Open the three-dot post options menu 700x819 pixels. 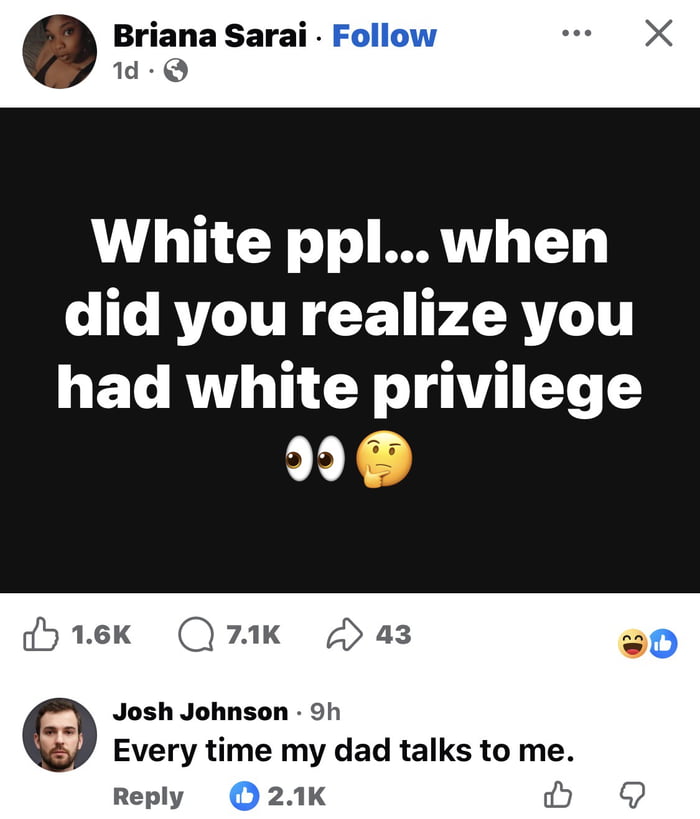point(577,35)
